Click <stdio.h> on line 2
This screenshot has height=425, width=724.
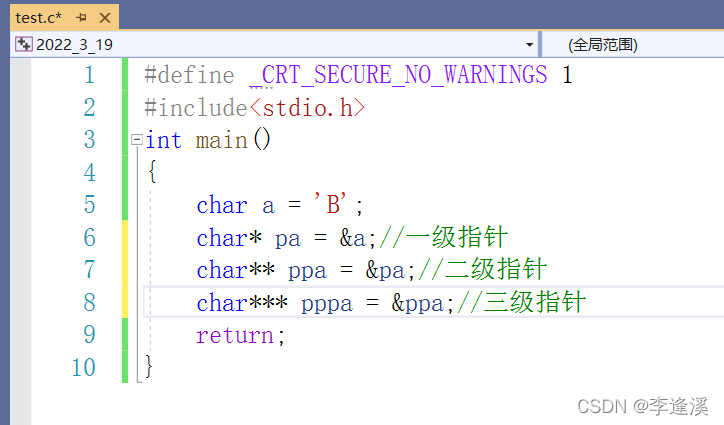coord(308,108)
